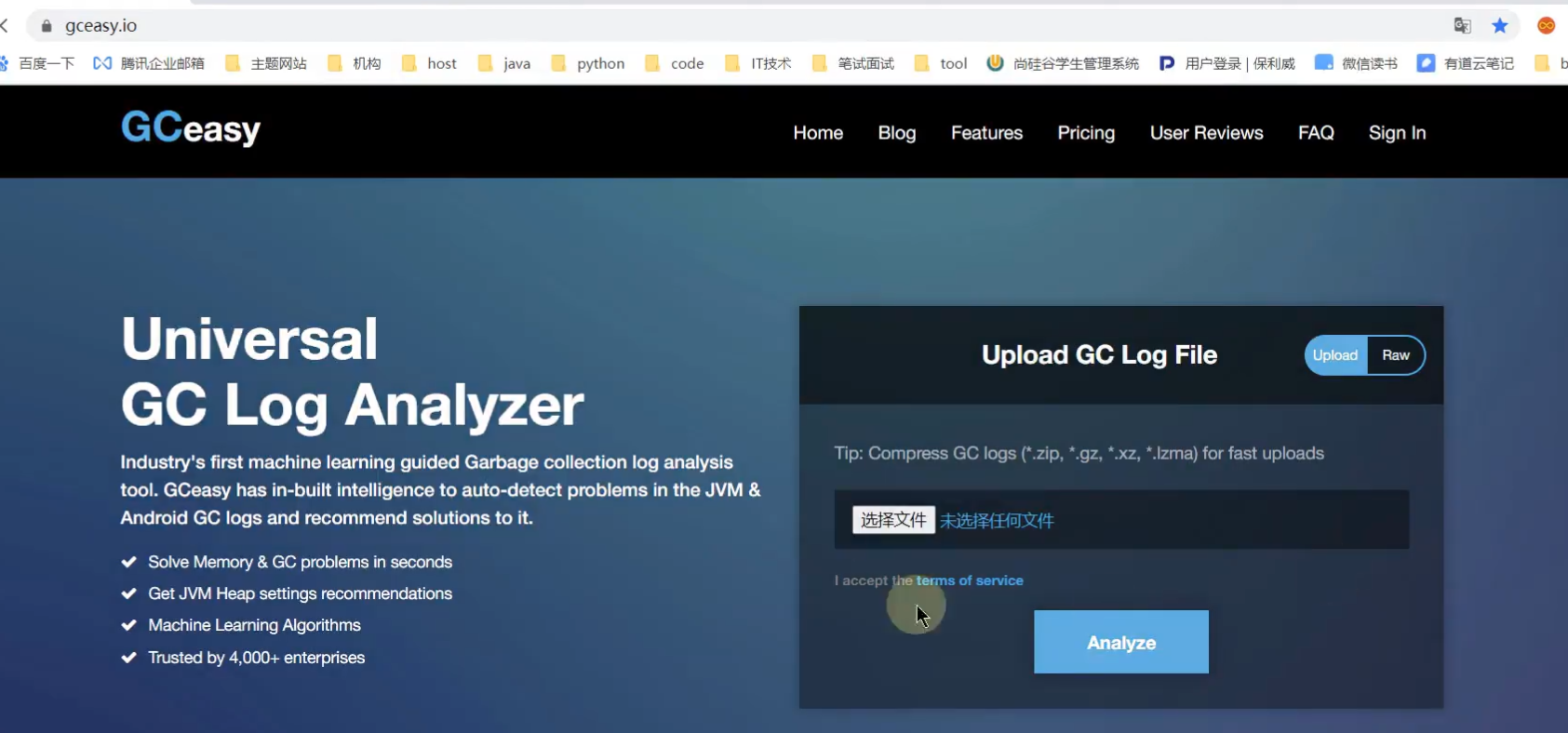Open the 有道云笔记 bookmark
Image resolution: width=1568 pixels, height=733 pixels.
coord(1466,63)
